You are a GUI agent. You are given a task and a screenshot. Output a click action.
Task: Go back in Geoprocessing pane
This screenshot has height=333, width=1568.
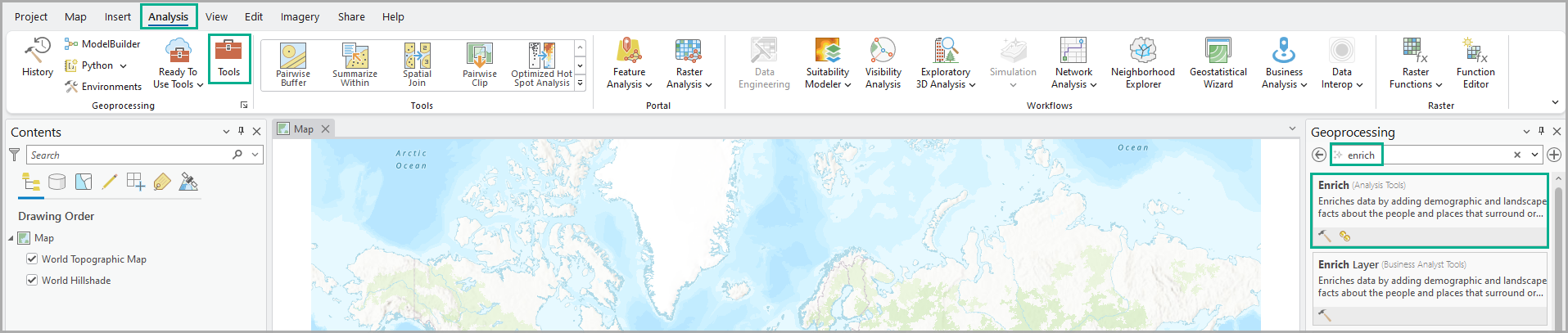pyautogui.click(x=1319, y=155)
